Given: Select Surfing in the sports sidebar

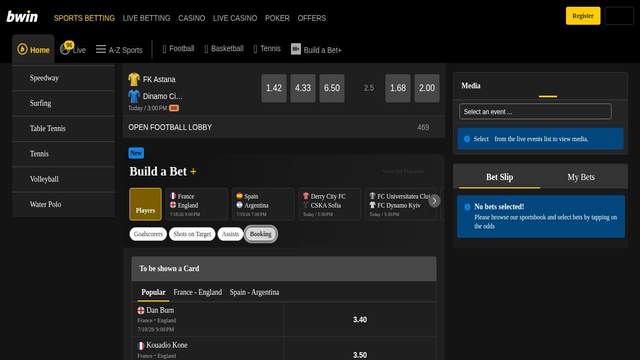Looking at the screenshot, I should coord(64,103).
